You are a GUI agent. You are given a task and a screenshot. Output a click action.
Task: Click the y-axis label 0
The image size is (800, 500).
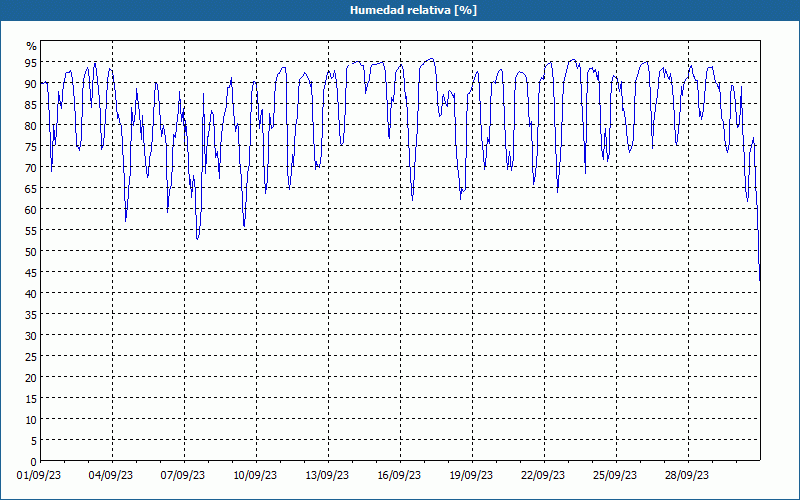click(34, 462)
